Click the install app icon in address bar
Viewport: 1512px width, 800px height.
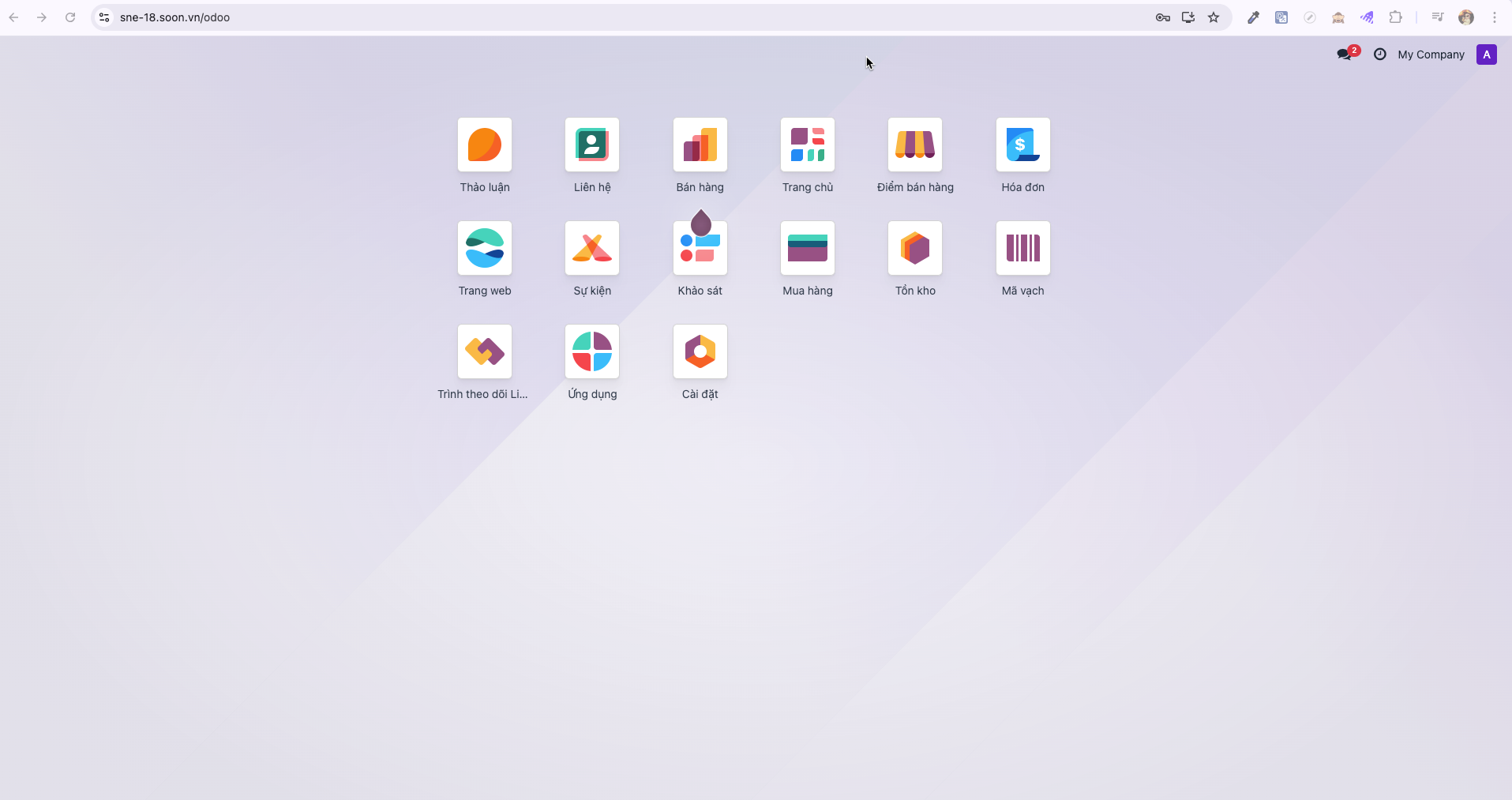[x=1188, y=17]
